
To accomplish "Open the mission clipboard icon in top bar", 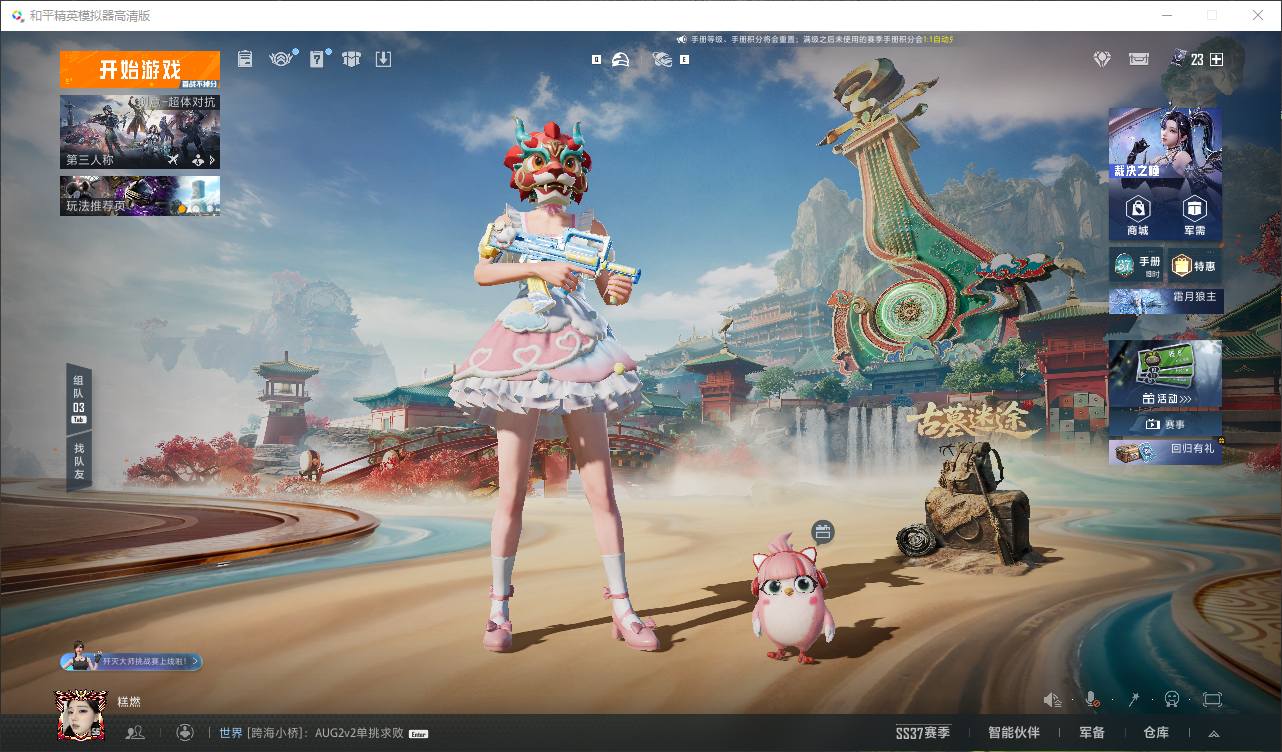I will [246, 59].
